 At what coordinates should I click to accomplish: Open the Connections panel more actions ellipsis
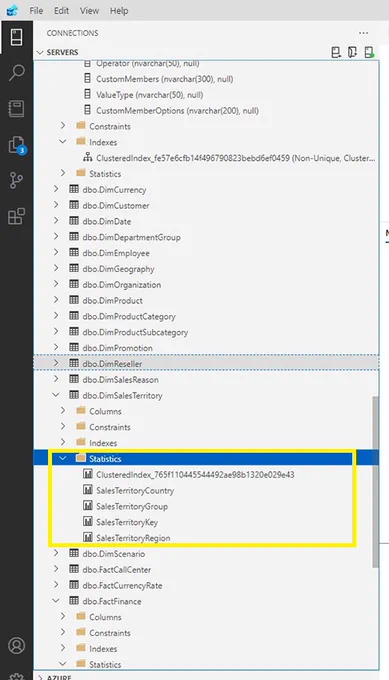(363, 33)
